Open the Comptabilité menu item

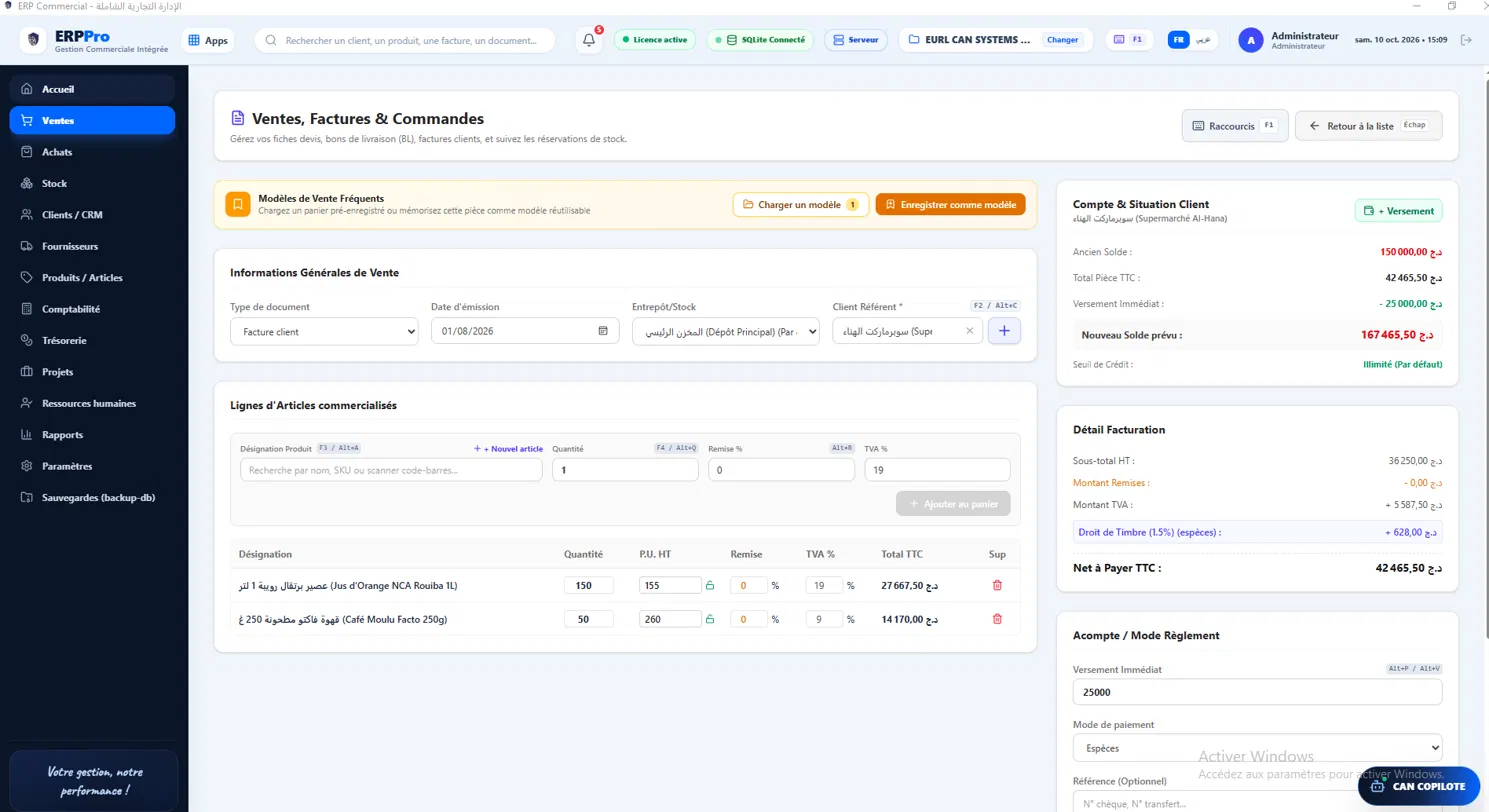(92, 309)
